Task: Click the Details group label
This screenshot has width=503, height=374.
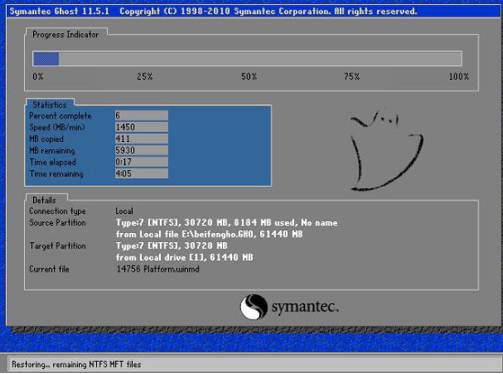Action: 44,200
